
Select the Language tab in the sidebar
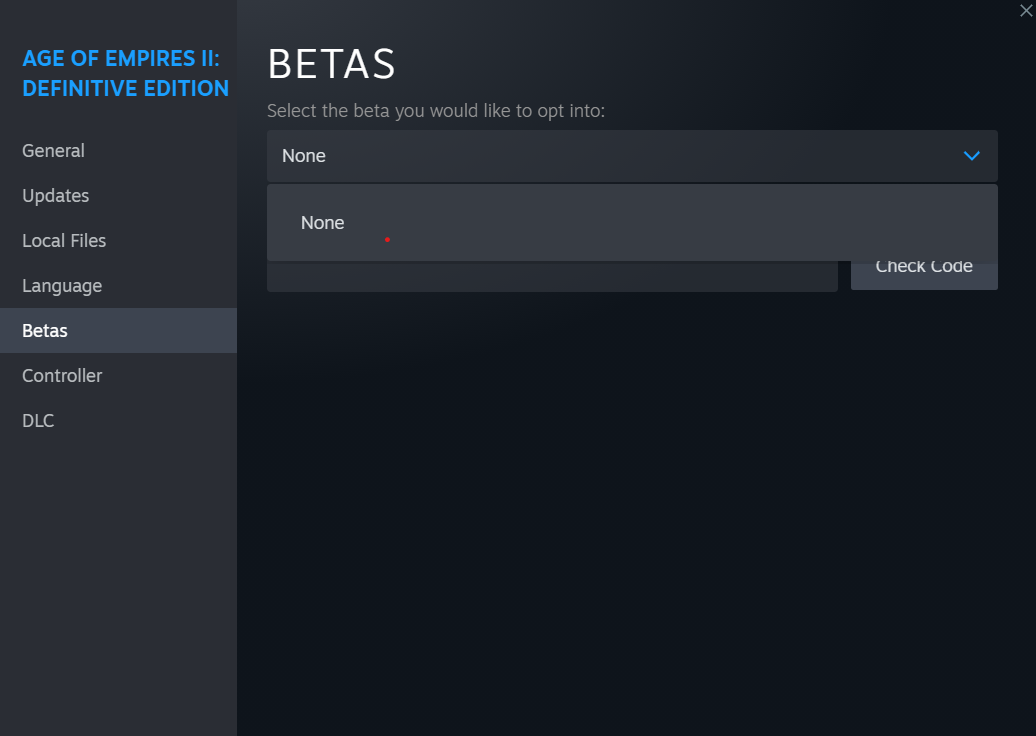[x=62, y=286]
